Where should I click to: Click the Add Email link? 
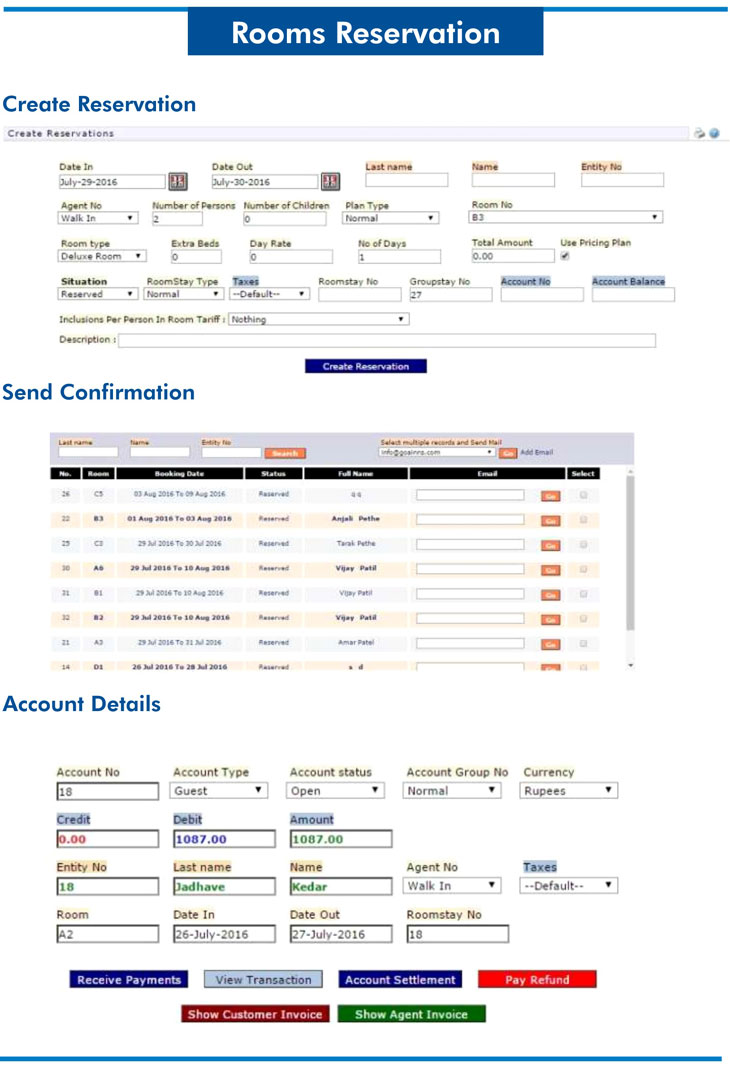coord(537,452)
